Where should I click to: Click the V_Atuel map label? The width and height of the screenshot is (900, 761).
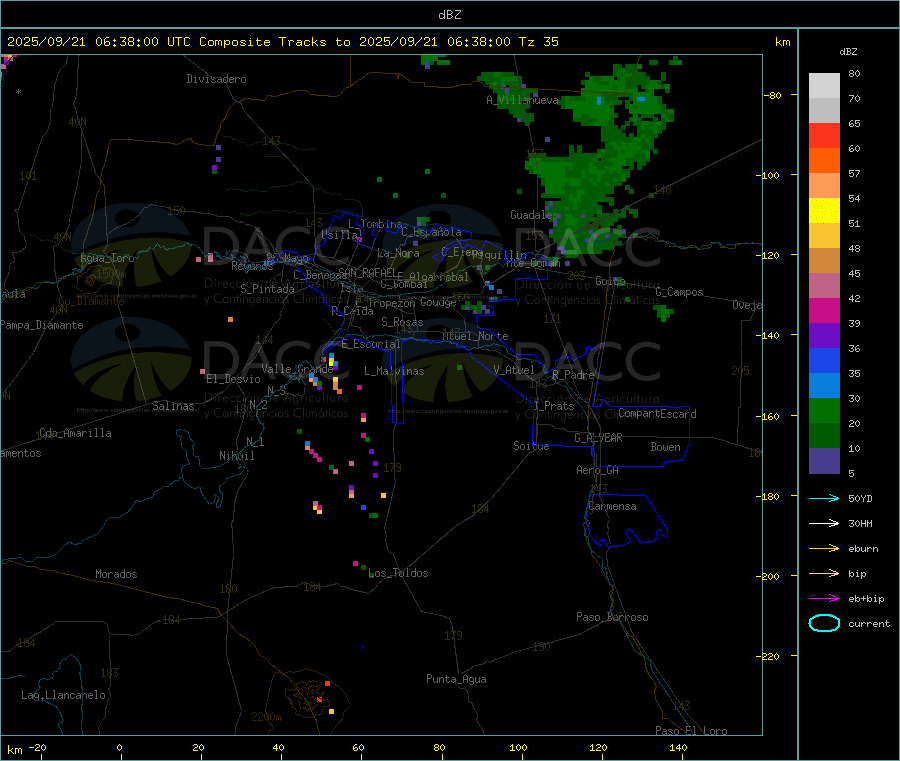pos(514,370)
